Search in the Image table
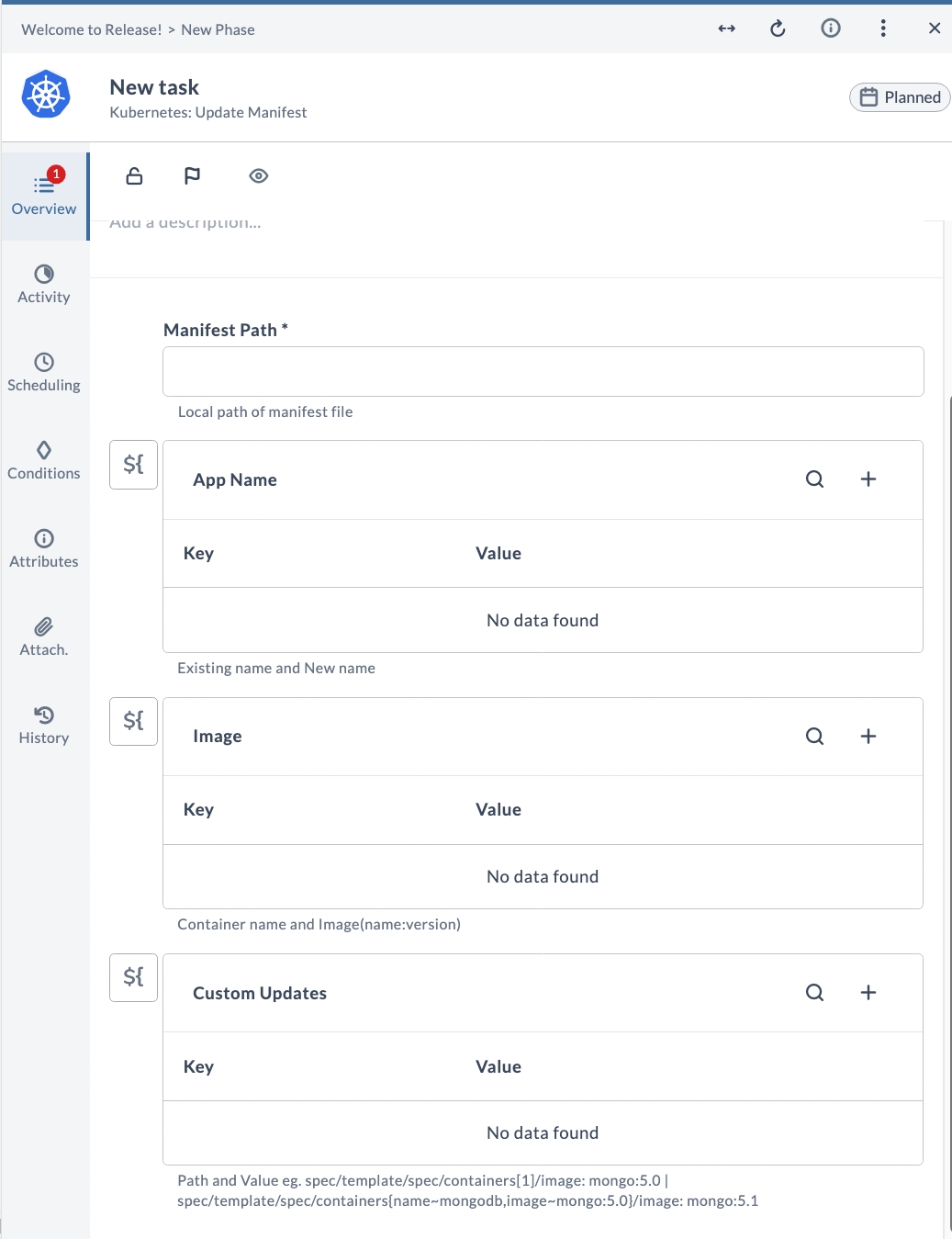Viewport: 952px width, 1239px height. (815, 737)
